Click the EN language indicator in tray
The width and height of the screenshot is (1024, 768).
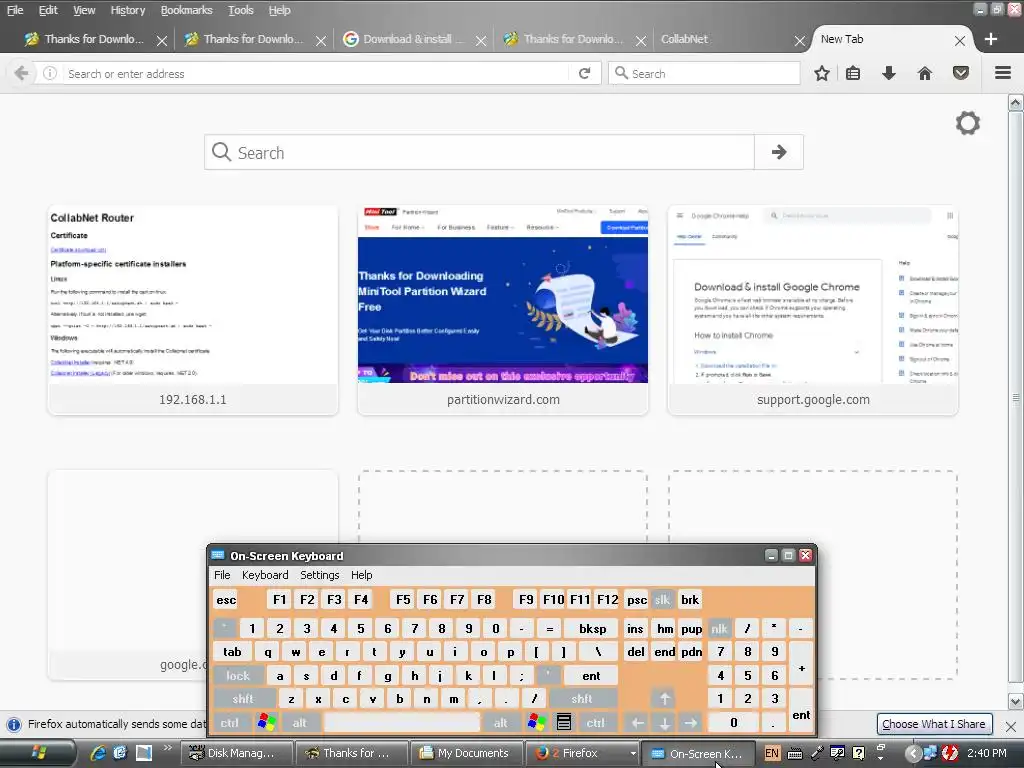pos(771,753)
